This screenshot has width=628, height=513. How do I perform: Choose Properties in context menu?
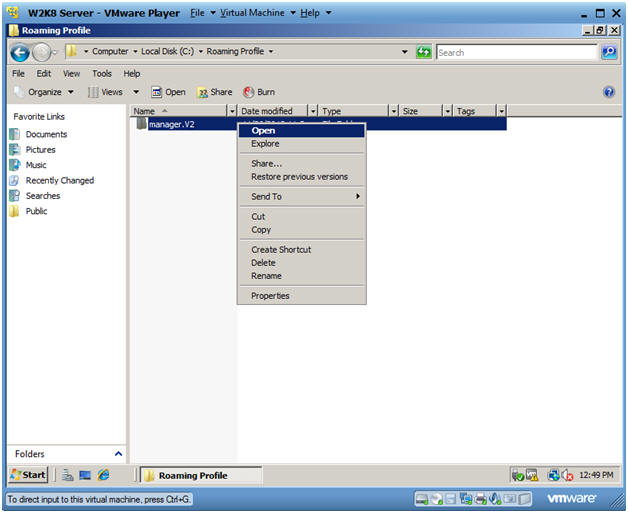click(x=302, y=296)
